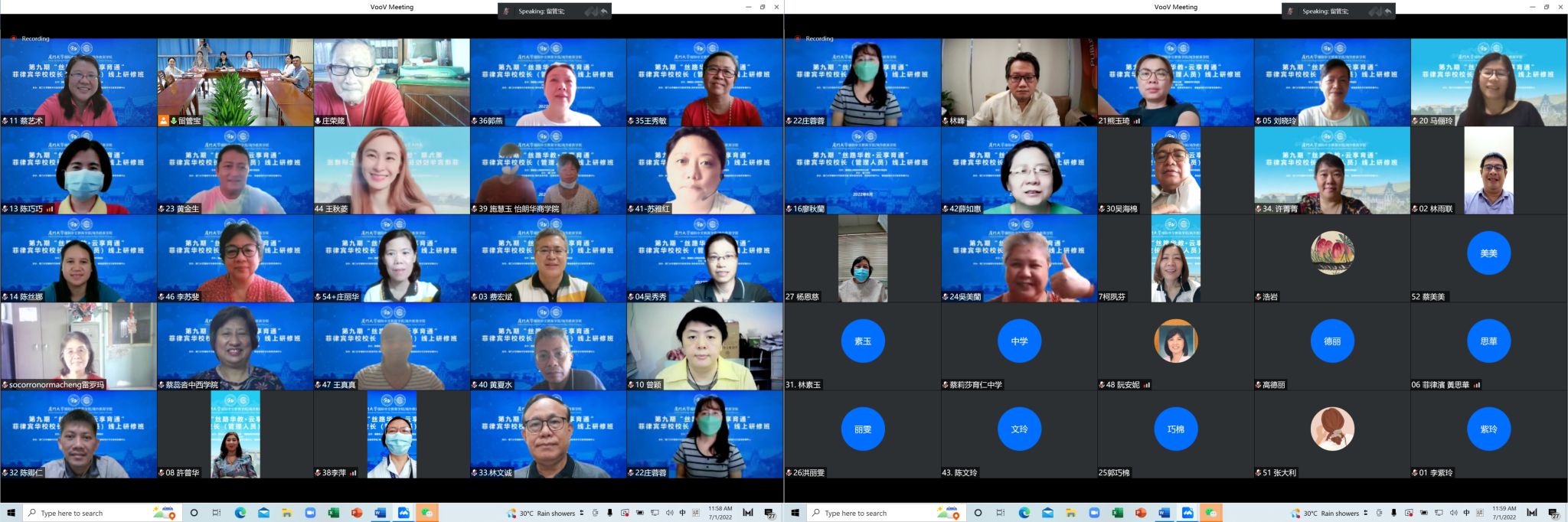Click the 02 林雨联 participant name label

pyautogui.click(x=1436, y=209)
